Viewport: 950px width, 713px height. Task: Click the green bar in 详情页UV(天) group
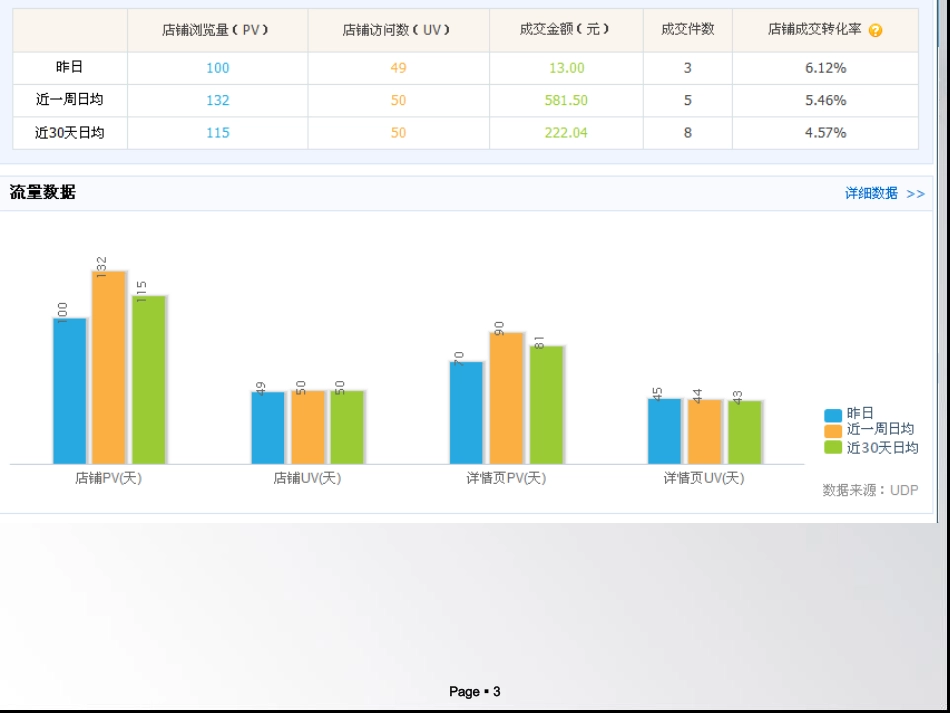click(745, 432)
